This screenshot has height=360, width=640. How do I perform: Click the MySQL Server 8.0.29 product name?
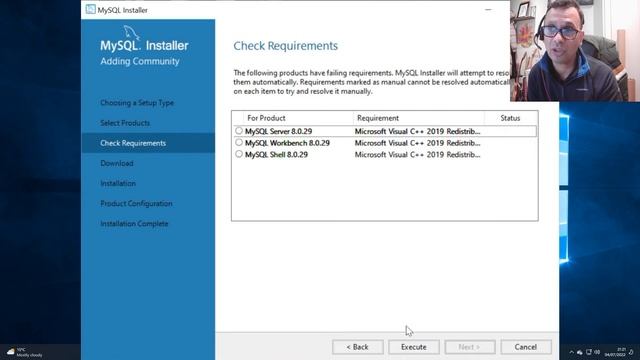[x=278, y=131]
